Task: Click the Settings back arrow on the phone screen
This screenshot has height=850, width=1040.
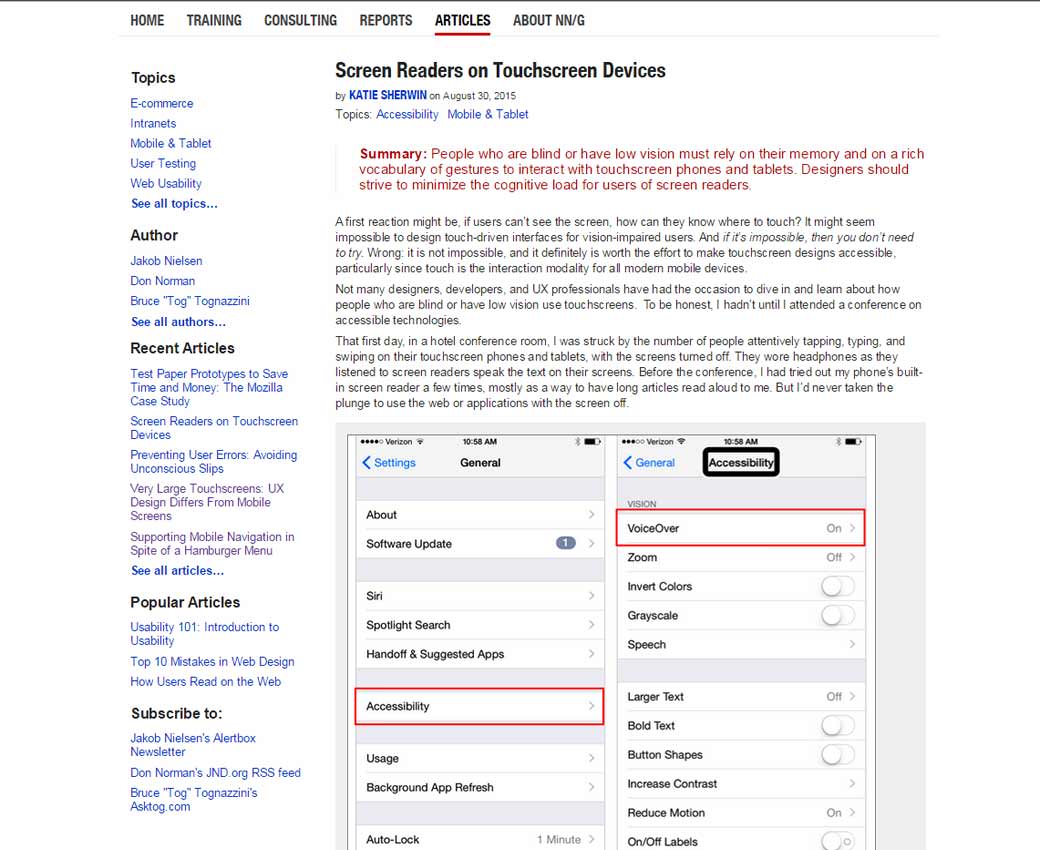Action: pyautogui.click(x=368, y=462)
